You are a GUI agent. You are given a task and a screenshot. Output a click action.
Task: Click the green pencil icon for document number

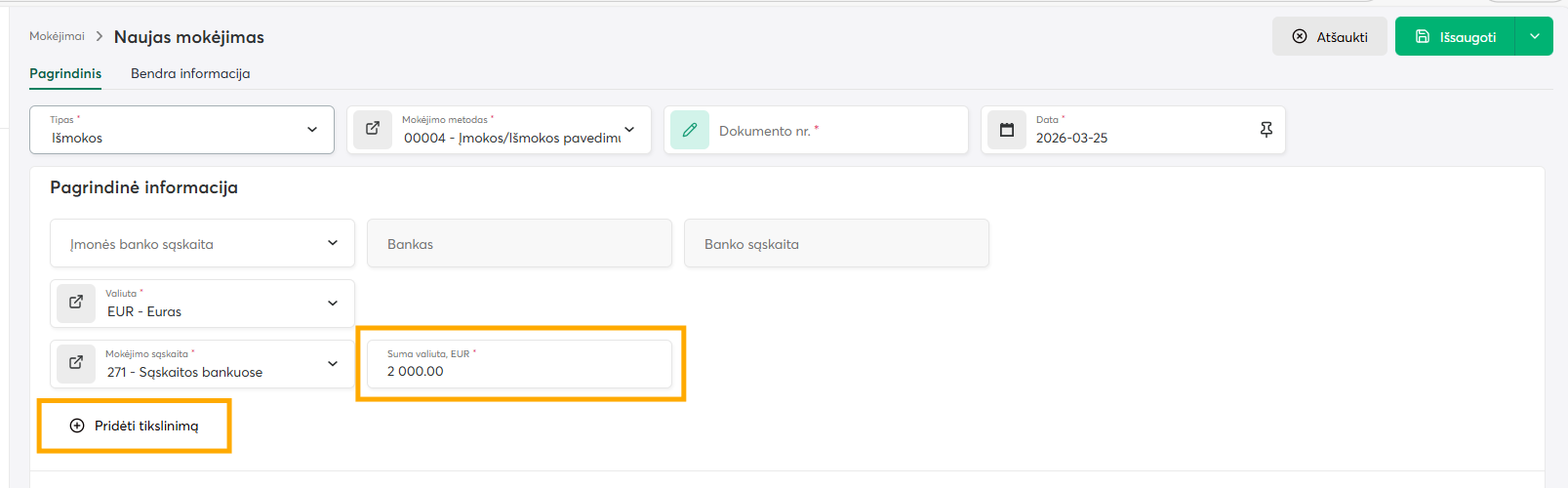690,130
